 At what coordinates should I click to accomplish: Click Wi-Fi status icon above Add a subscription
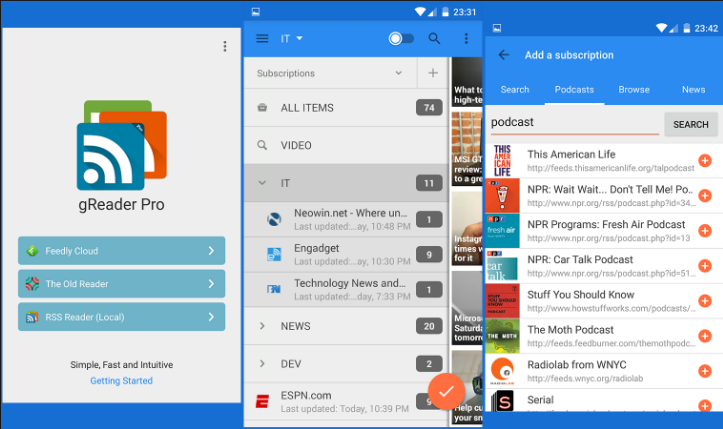662,28
